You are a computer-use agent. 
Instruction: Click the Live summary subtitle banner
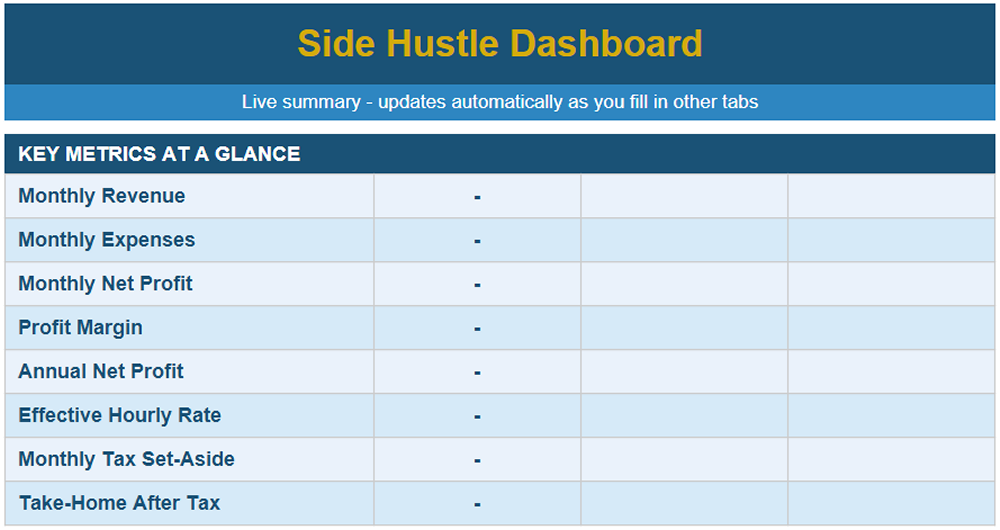pyautogui.click(x=500, y=102)
